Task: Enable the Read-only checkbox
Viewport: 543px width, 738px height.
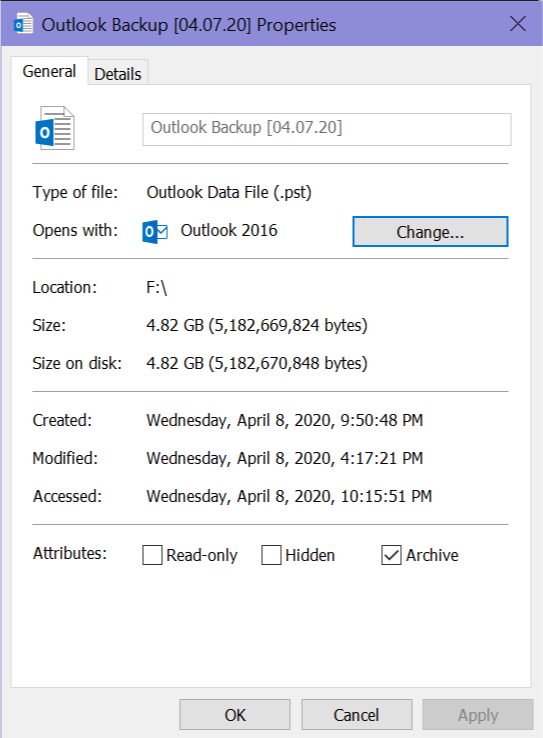Action: [x=152, y=555]
